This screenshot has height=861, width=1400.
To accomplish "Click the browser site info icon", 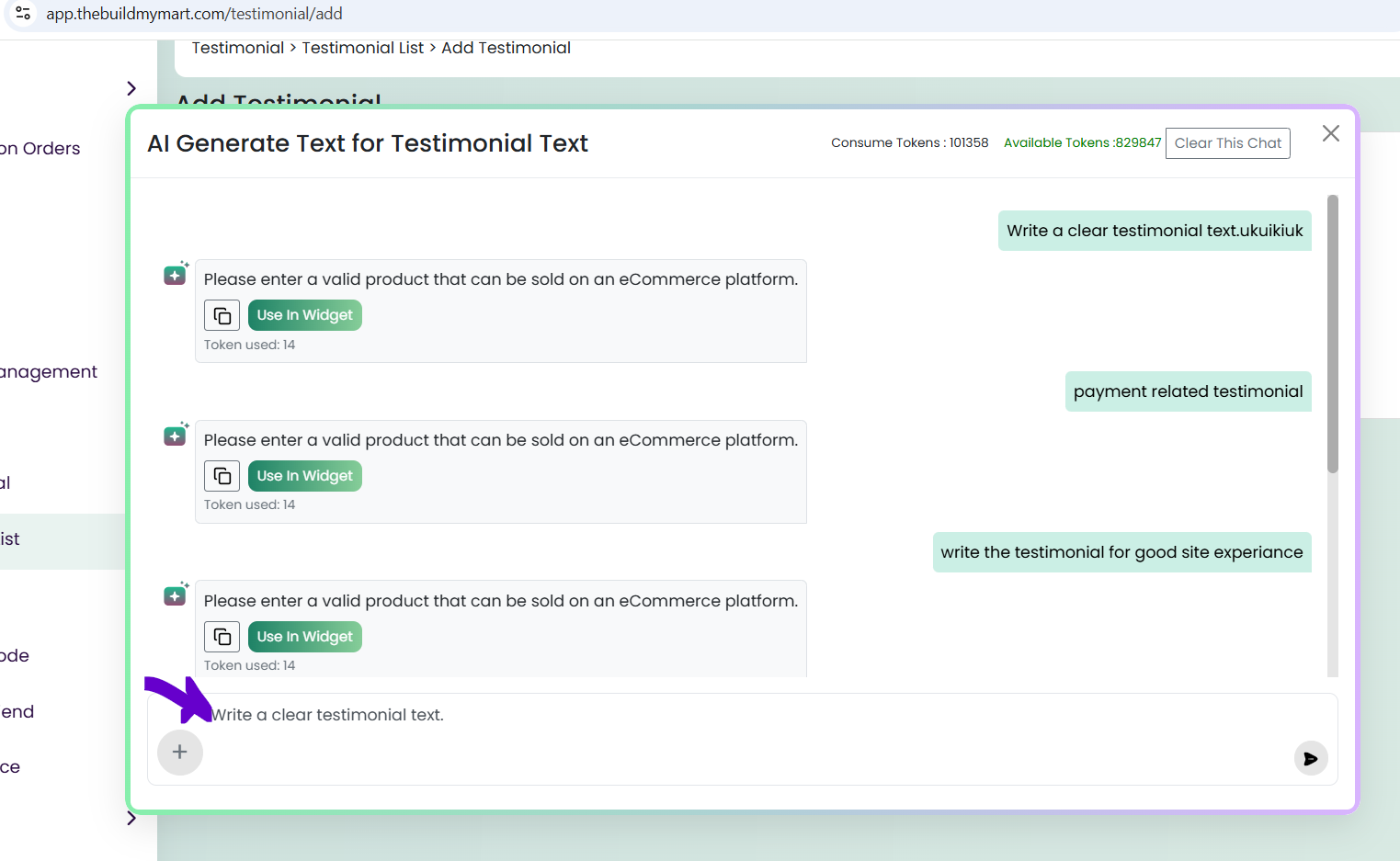I will point(23,14).
